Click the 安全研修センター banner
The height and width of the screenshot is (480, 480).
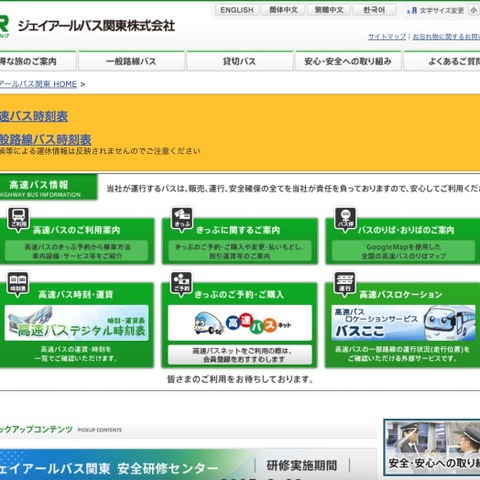point(188,465)
